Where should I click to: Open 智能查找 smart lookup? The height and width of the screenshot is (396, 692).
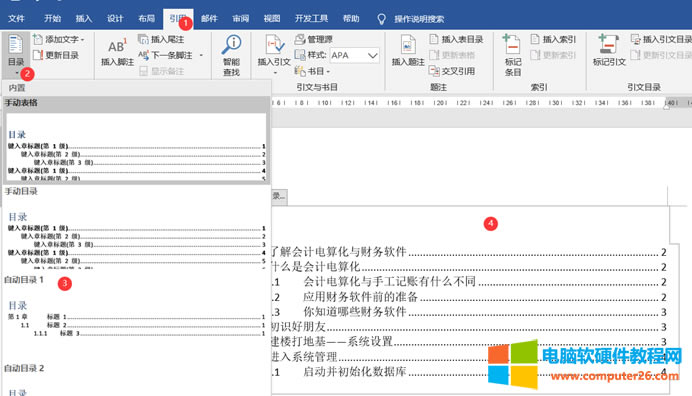click(x=231, y=55)
